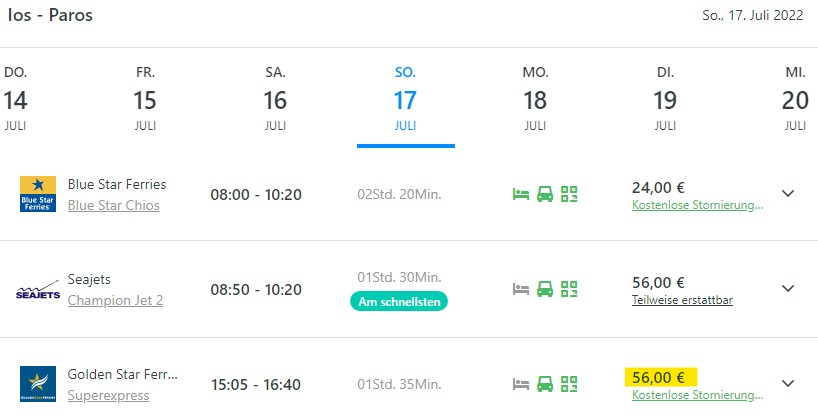Screen dimensions: 818x419
Task: Click green cabin bed icon for Blue Star
Action: click(x=521, y=194)
